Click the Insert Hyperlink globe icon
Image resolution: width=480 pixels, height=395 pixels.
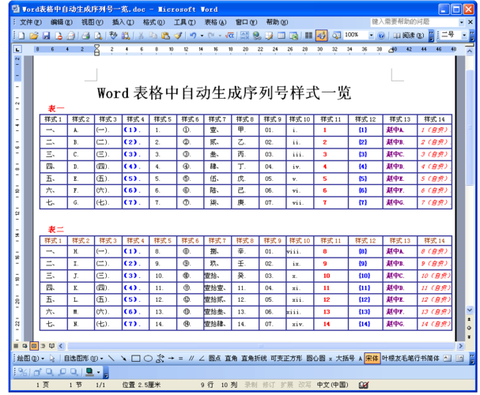pyautogui.click(x=257, y=35)
